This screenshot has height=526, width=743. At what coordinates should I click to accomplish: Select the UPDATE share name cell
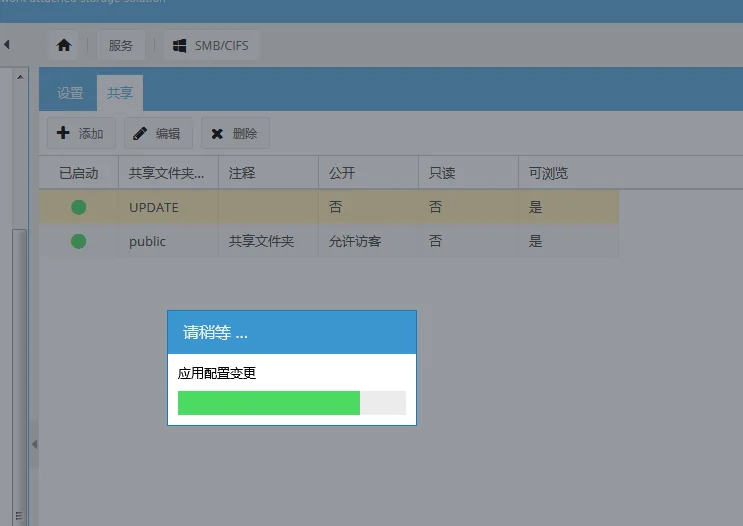(x=168, y=207)
